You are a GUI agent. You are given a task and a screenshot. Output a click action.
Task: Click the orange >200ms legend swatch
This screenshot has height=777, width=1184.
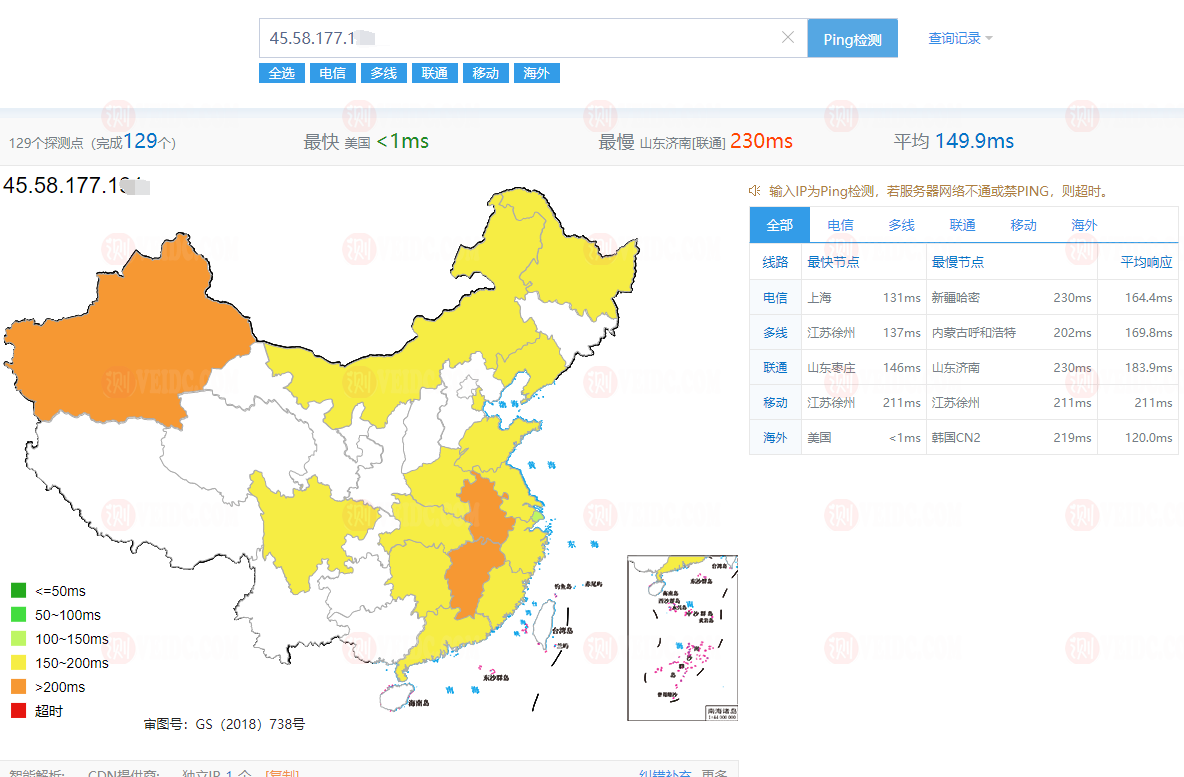pos(17,687)
